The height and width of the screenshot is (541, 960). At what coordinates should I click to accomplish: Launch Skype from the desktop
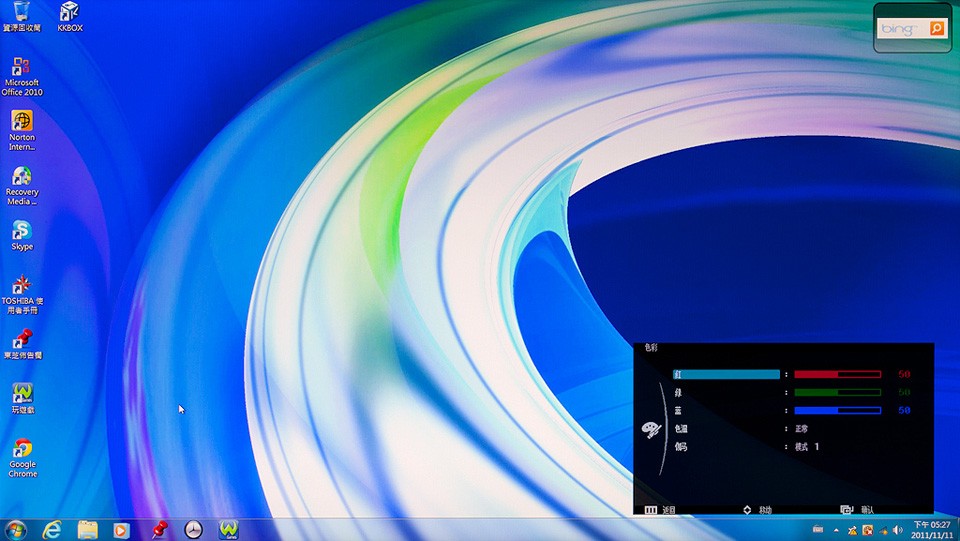(x=21, y=231)
